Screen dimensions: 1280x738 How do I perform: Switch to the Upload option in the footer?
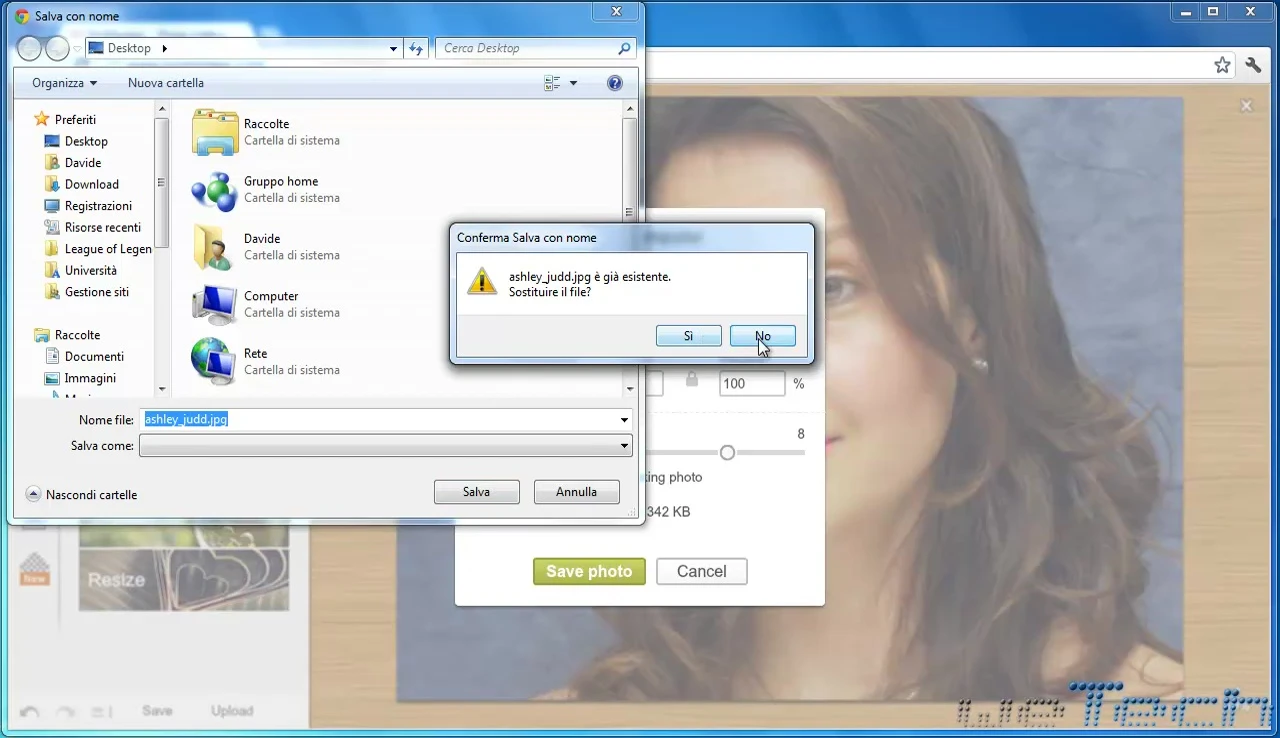pos(232,711)
